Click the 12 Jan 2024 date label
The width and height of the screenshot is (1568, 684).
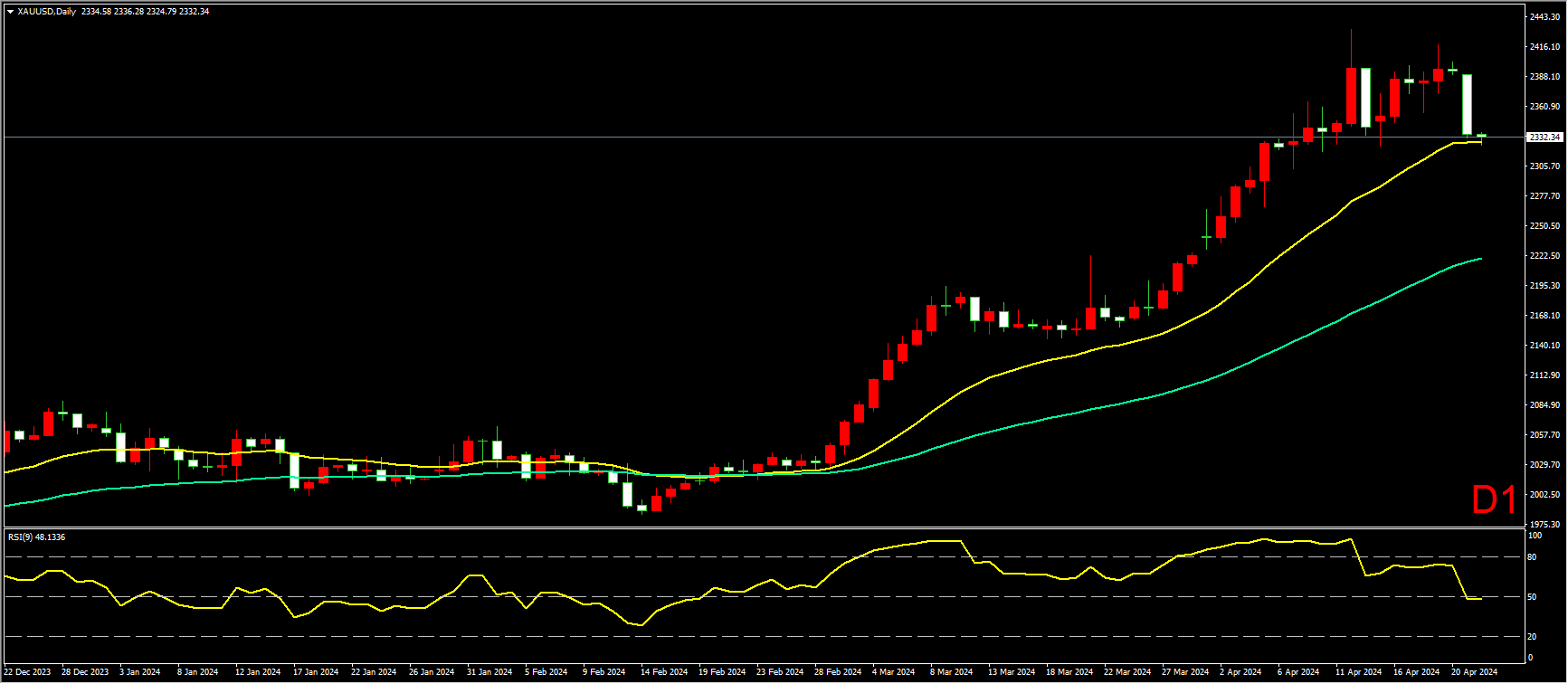tap(258, 672)
